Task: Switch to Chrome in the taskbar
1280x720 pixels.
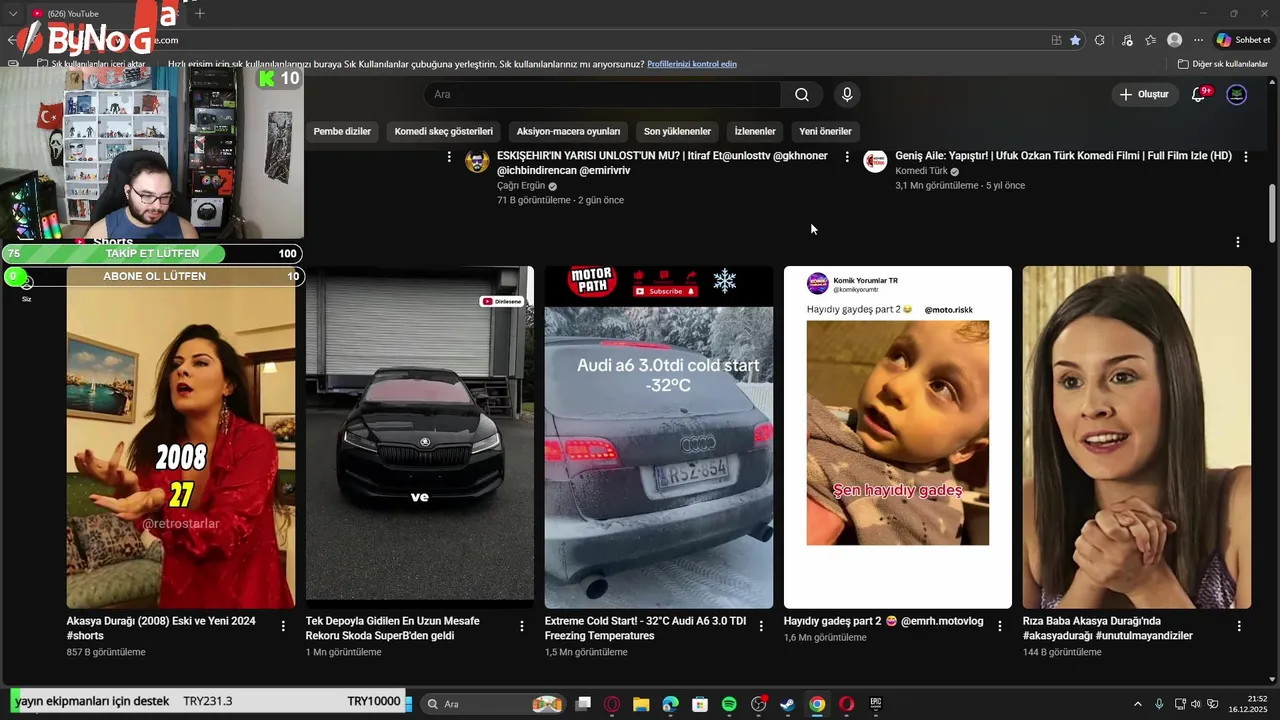Action: click(x=817, y=704)
